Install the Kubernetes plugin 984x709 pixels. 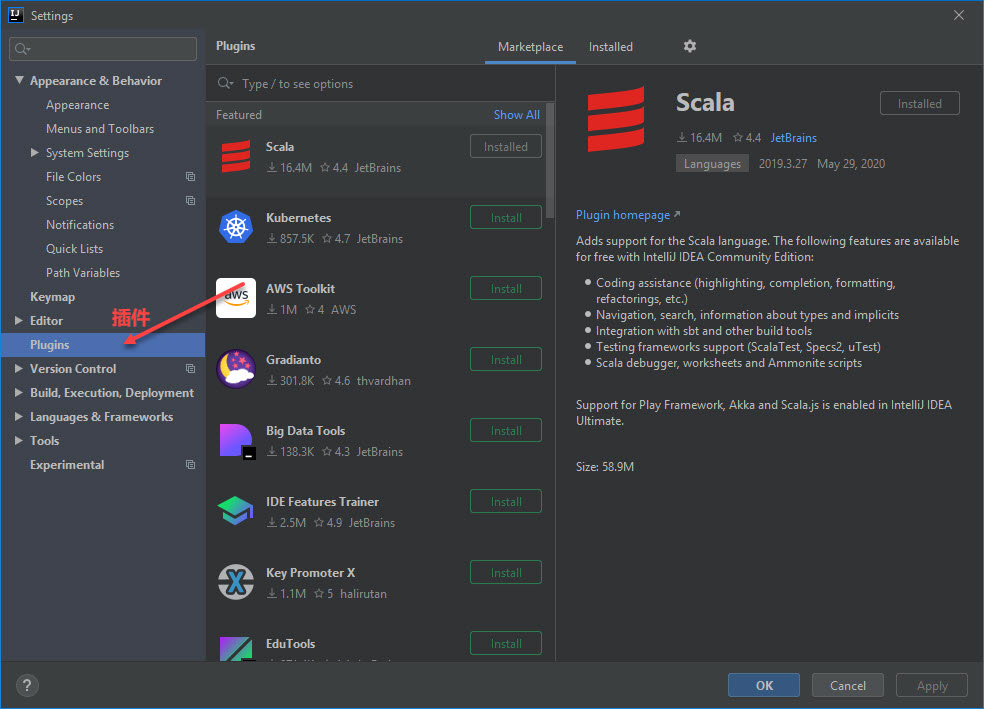click(506, 218)
